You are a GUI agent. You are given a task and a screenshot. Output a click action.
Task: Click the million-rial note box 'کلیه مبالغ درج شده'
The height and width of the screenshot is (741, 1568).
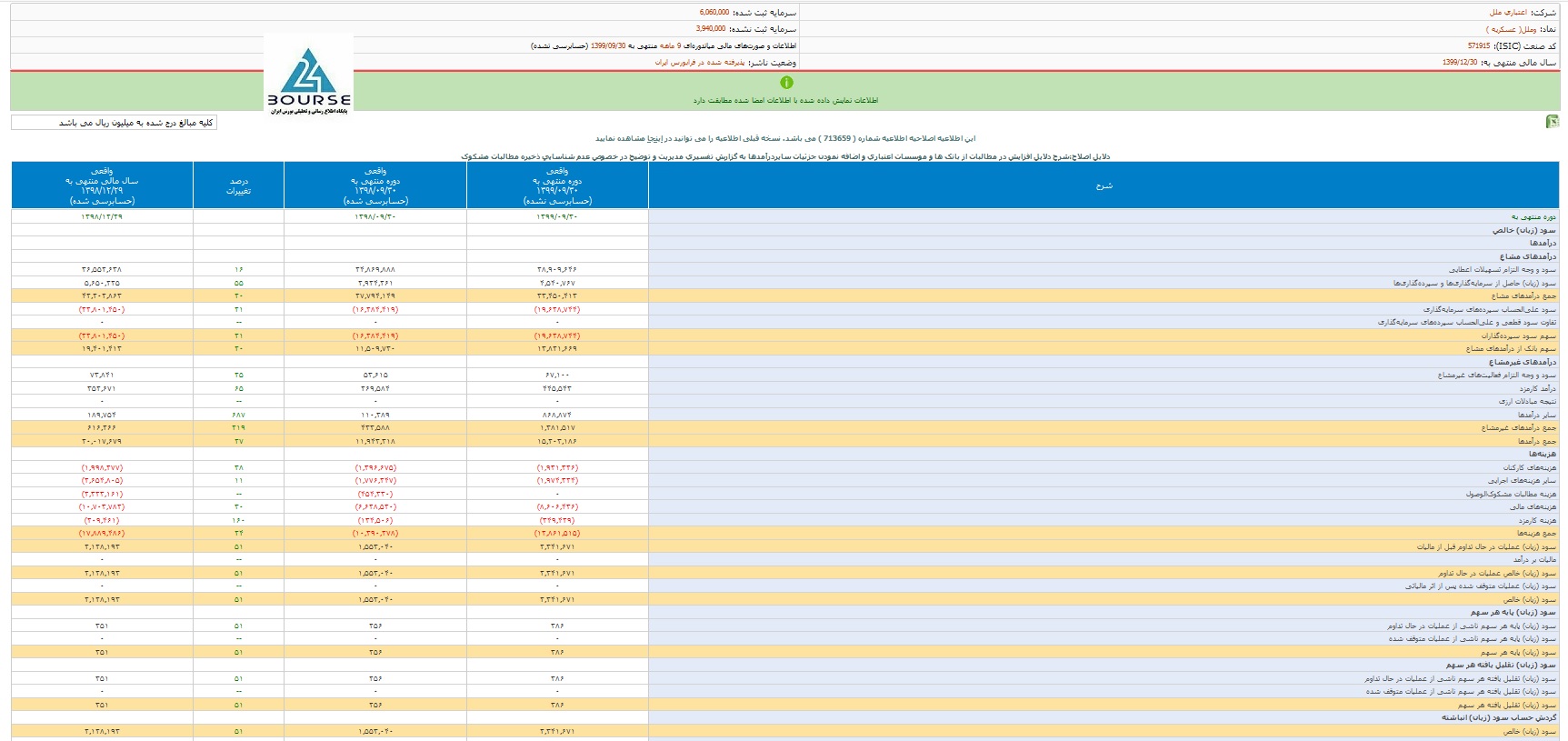pos(114,123)
